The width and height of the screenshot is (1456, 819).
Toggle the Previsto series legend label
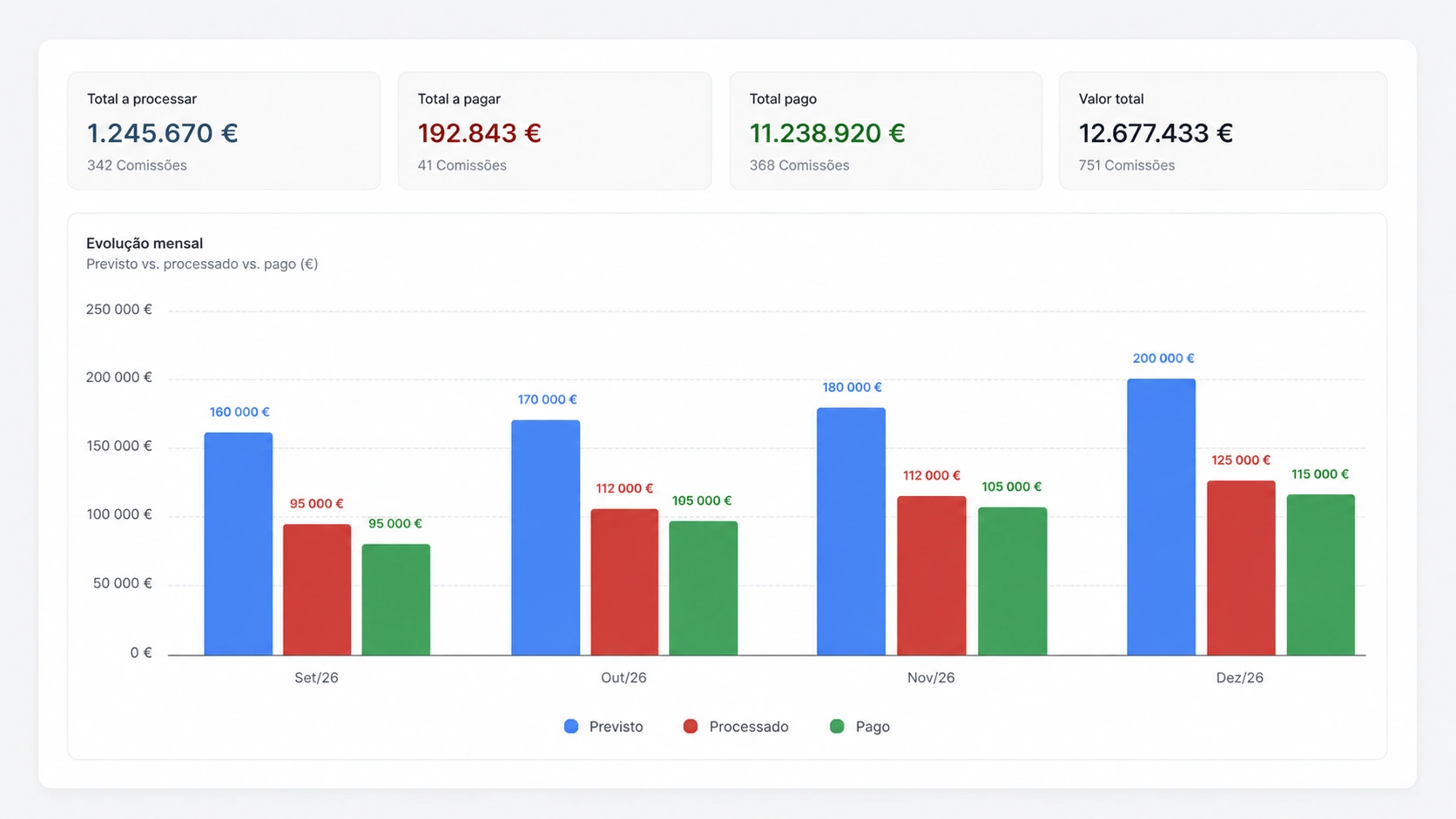point(616,727)
